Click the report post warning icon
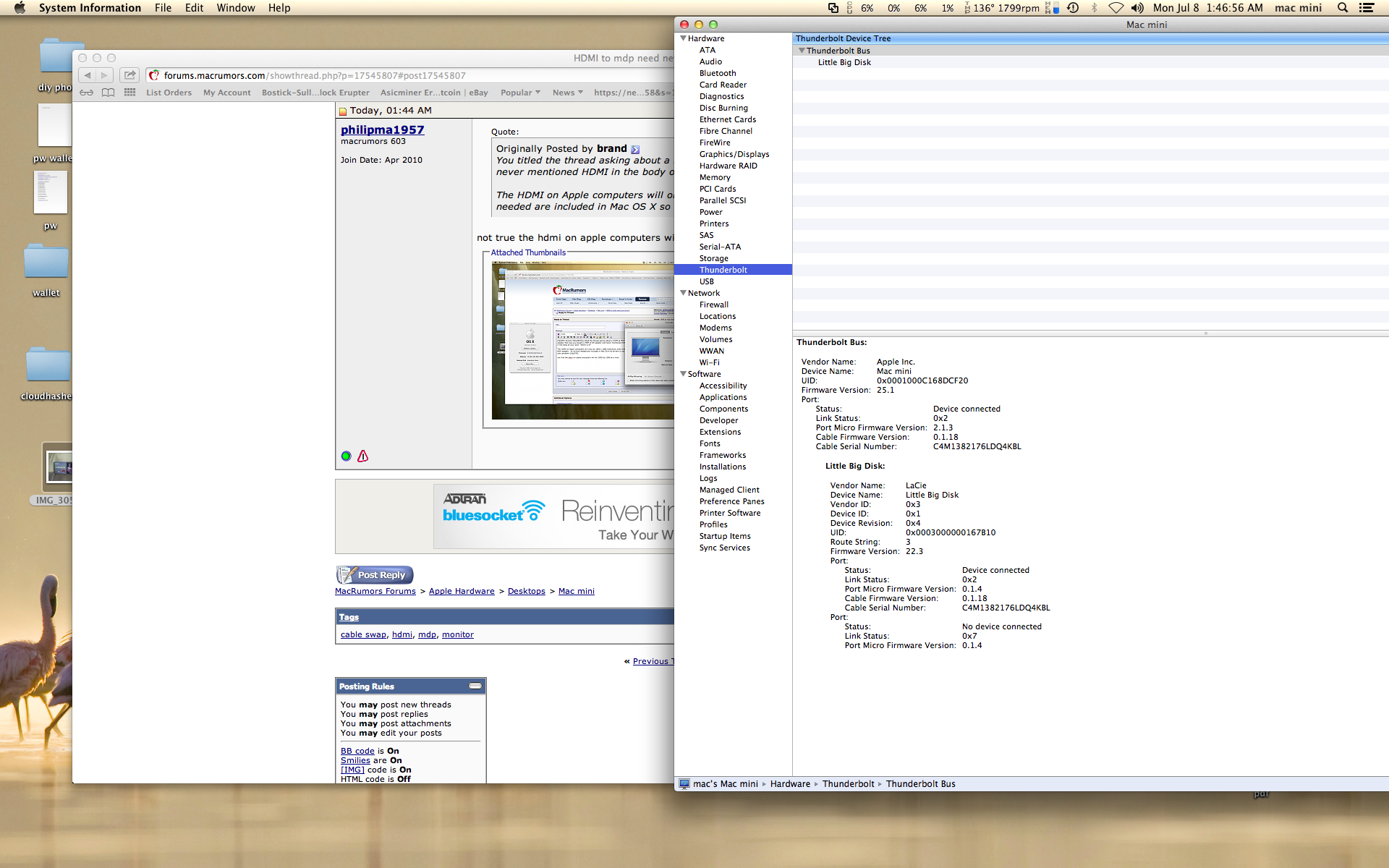1389x868 pixels. (363, 456)
